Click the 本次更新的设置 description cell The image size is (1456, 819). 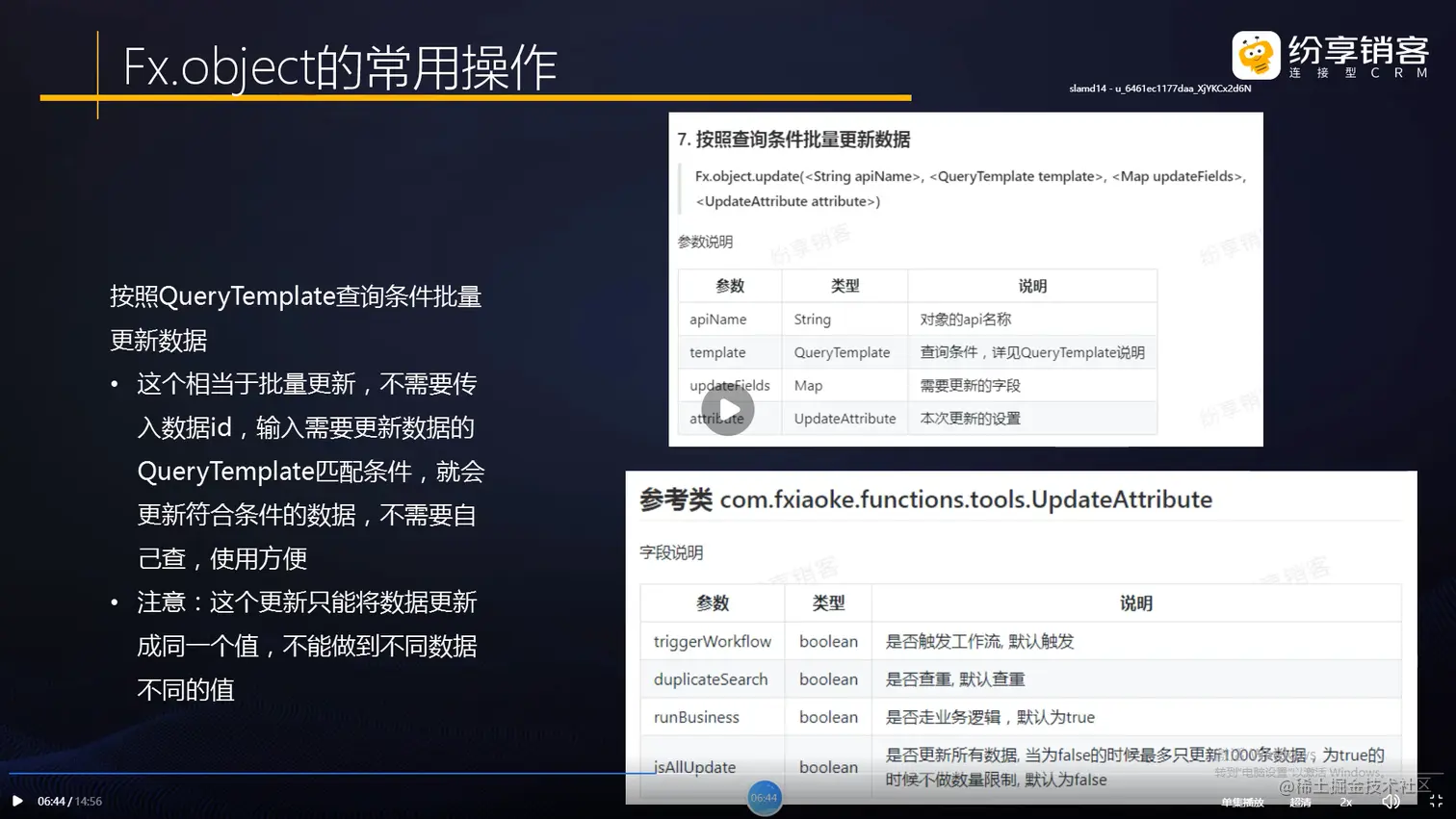pos(1032,418)
